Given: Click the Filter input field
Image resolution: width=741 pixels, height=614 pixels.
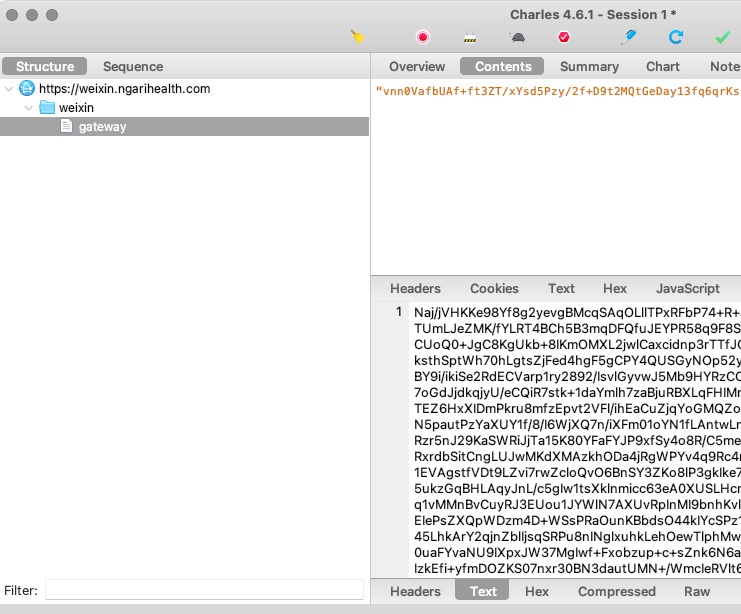Looking at the screenshot, I should (x=204, y=590).
